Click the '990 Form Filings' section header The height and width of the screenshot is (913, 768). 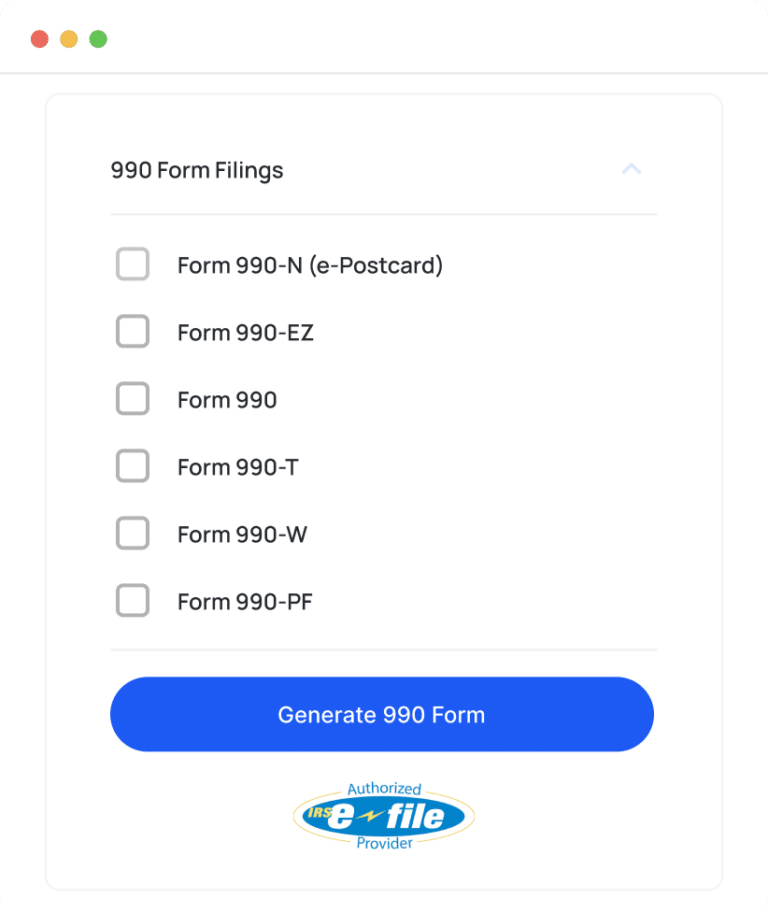coord(197,171)
